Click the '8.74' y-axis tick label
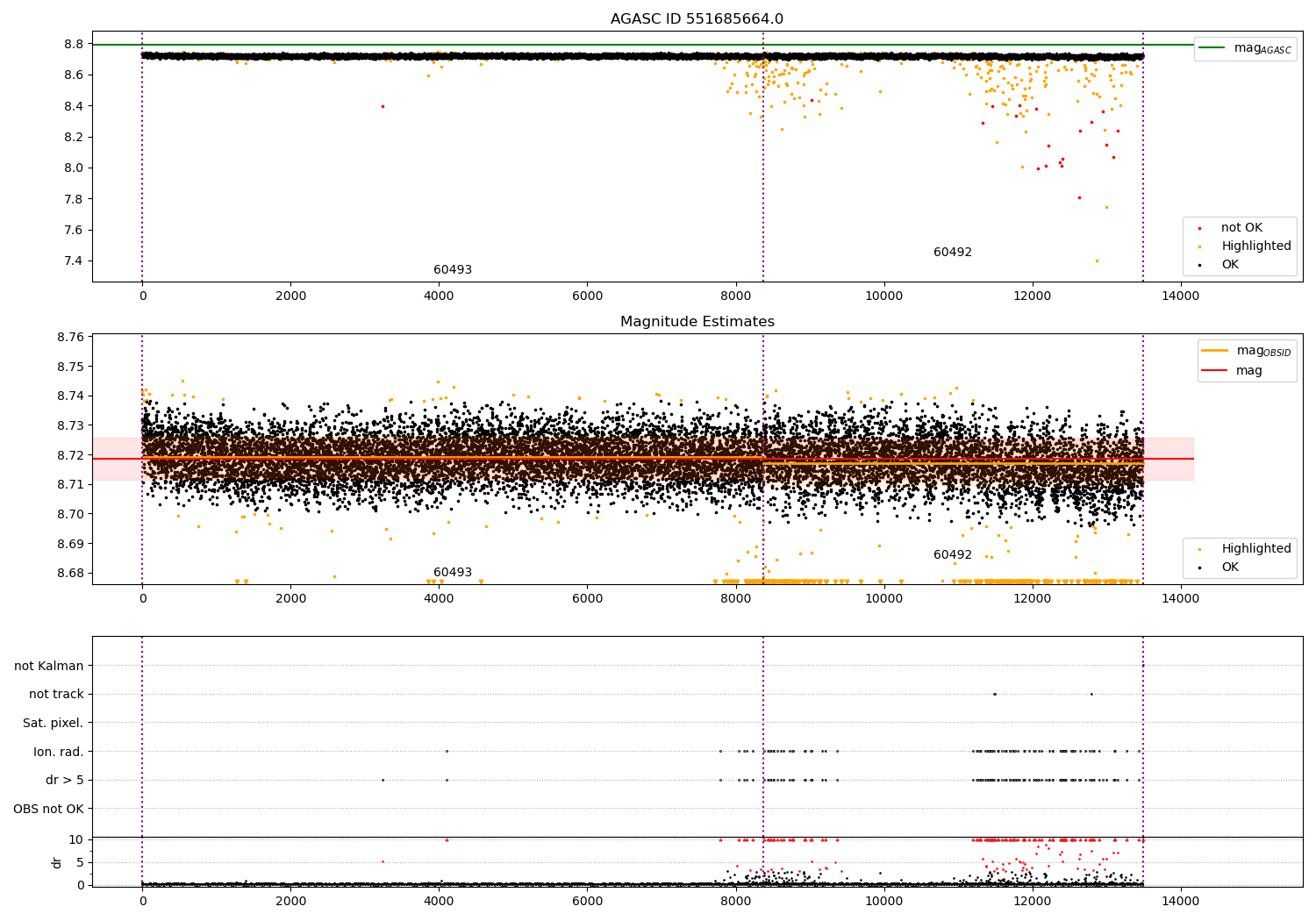1316x921 pixels. 70,396
